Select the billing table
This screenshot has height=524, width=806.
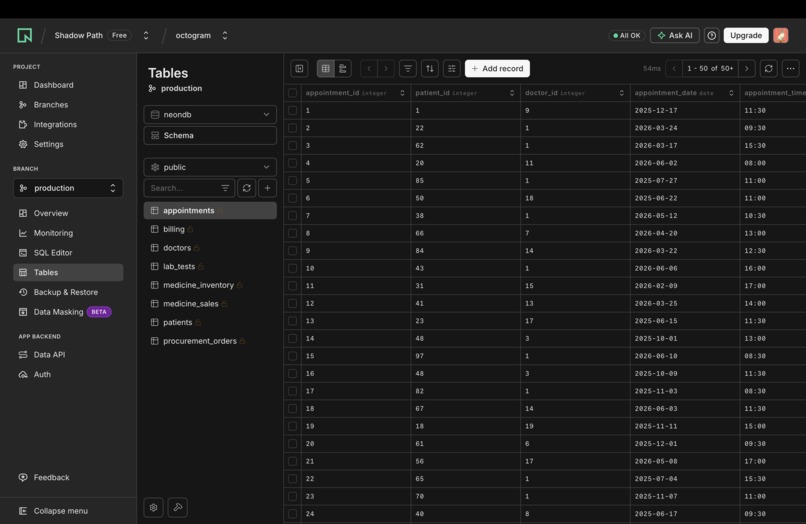(210, 229)
